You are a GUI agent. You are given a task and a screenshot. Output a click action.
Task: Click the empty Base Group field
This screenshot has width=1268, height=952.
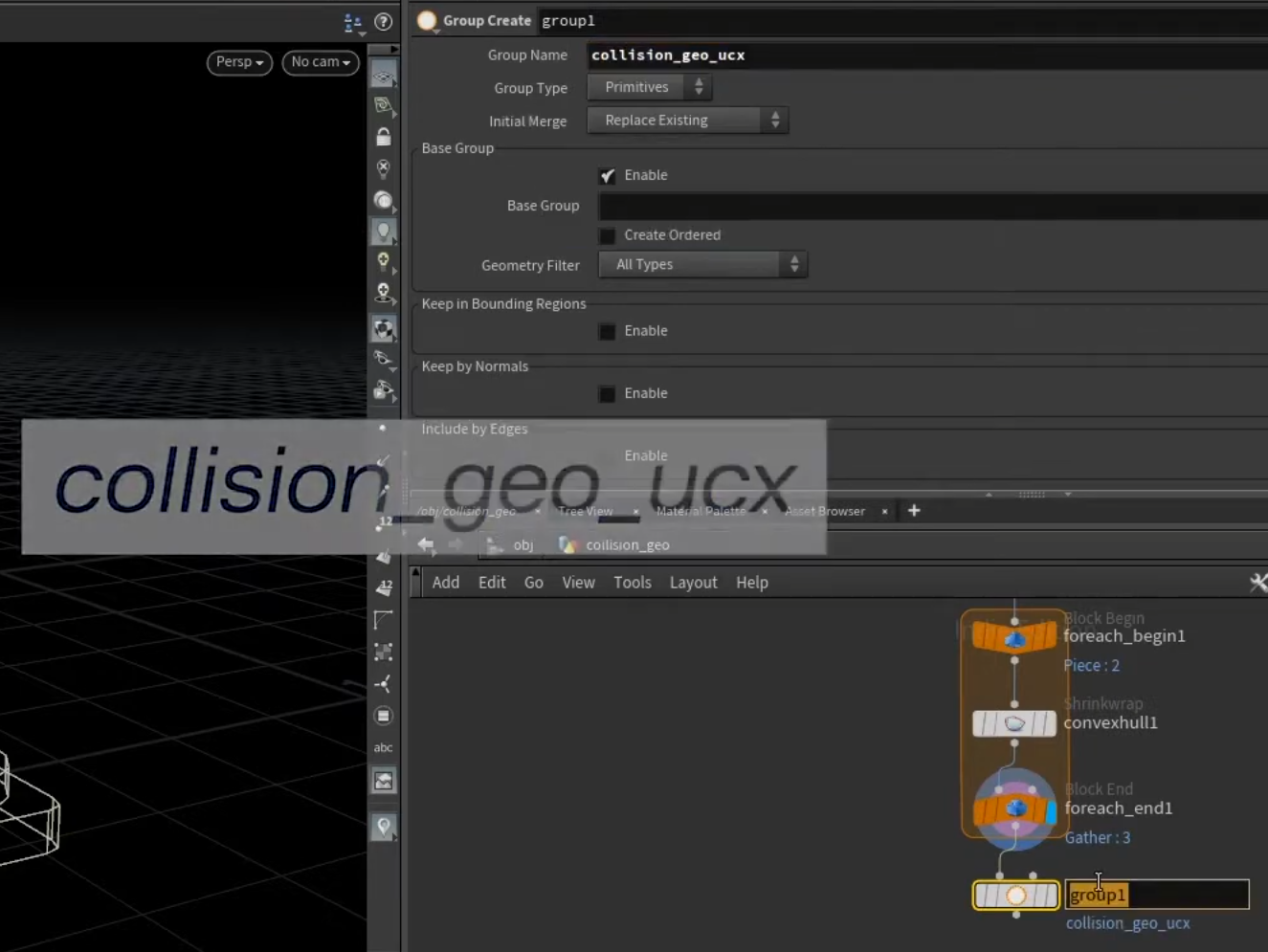933,206
